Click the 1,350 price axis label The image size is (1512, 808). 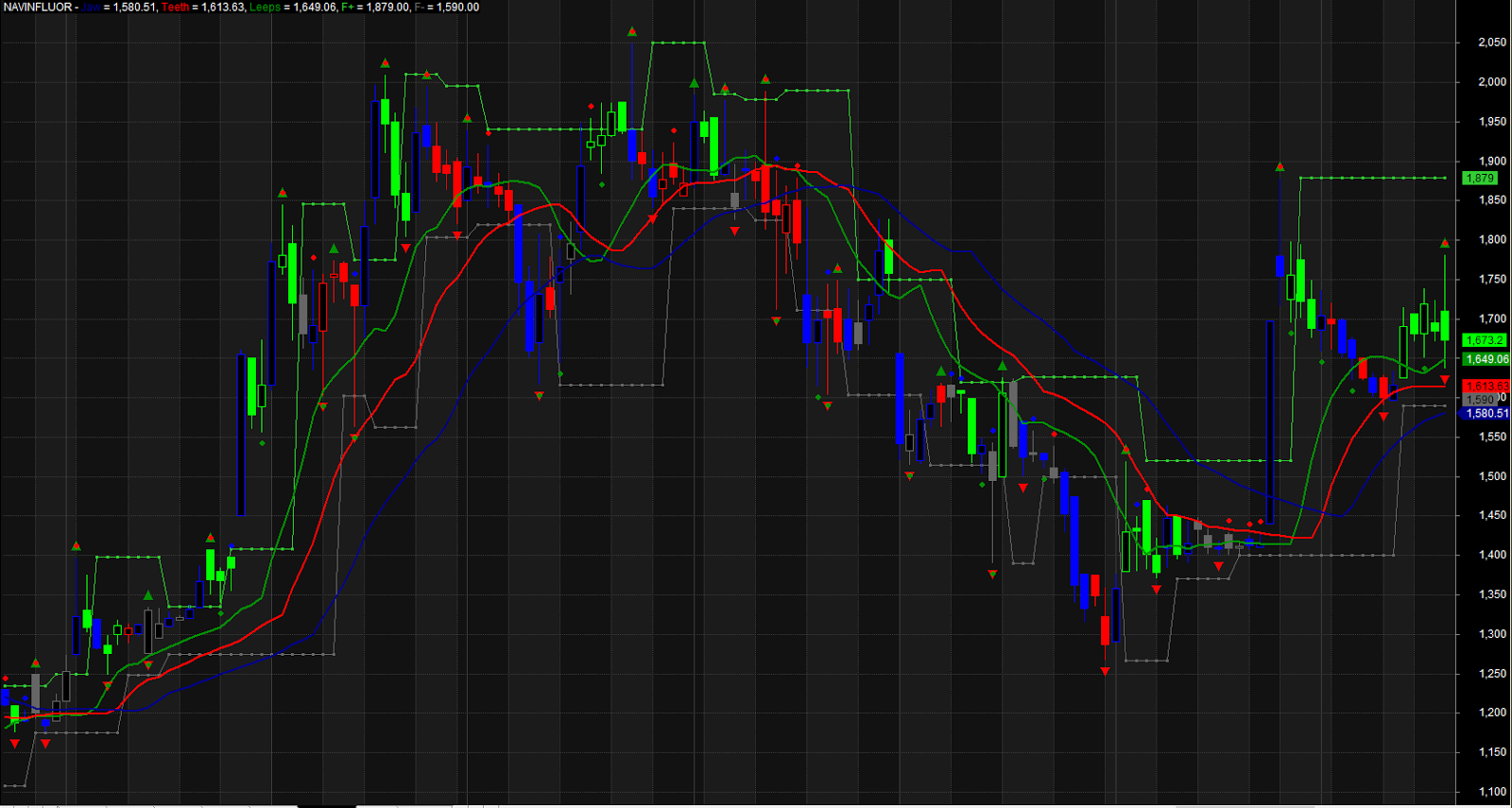pos(1492,595)
